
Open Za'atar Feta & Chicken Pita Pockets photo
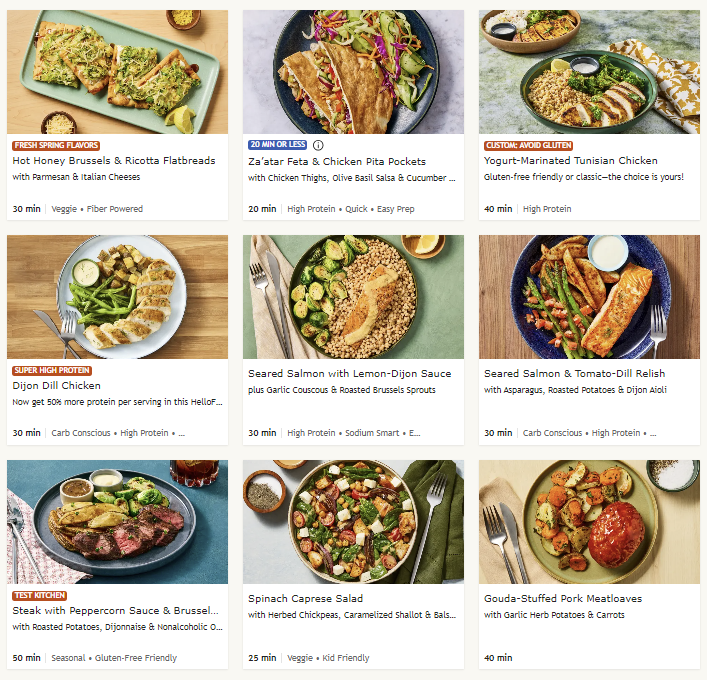click(353, 72)
